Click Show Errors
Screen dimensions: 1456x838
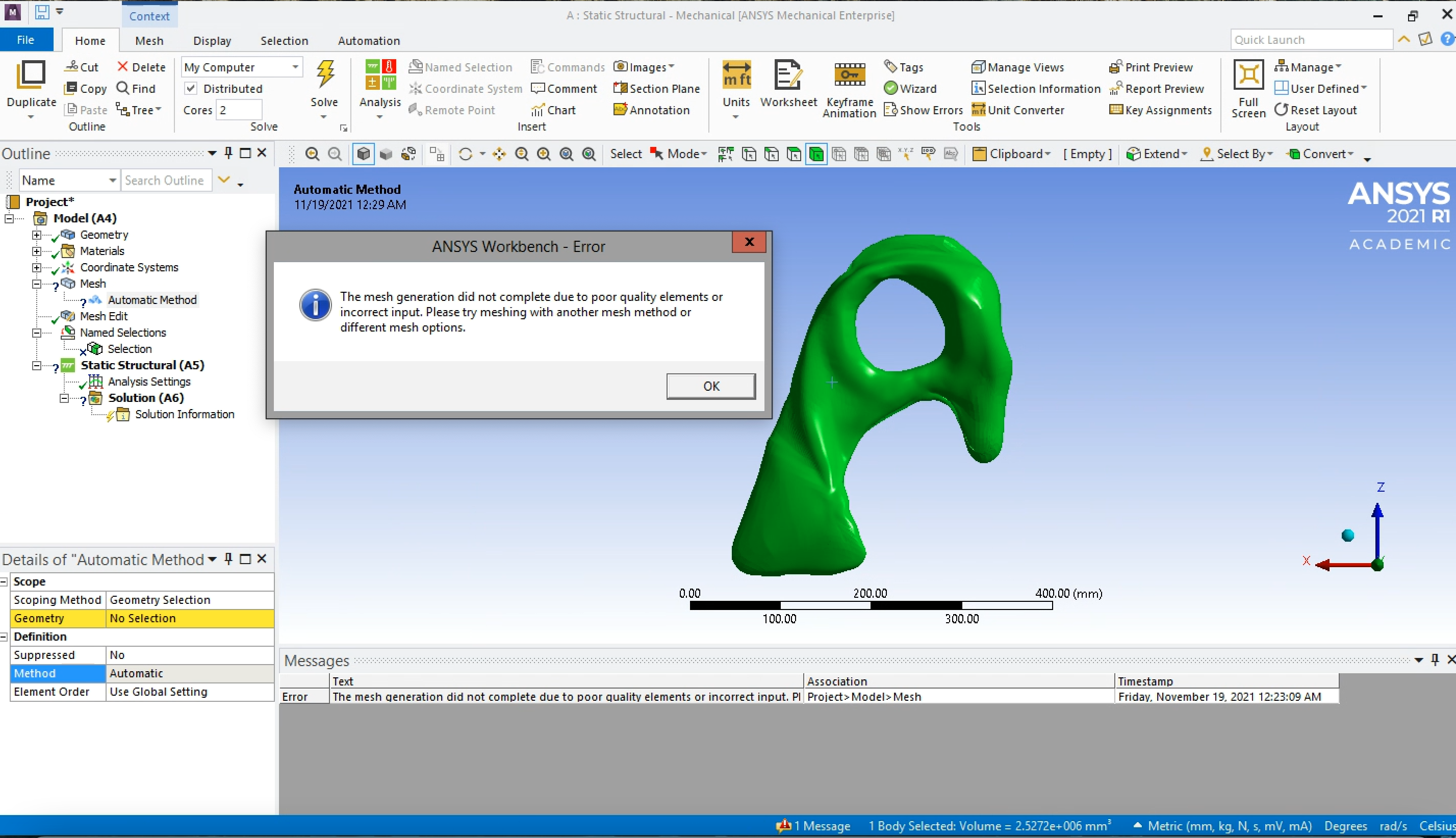click(923, 110)
